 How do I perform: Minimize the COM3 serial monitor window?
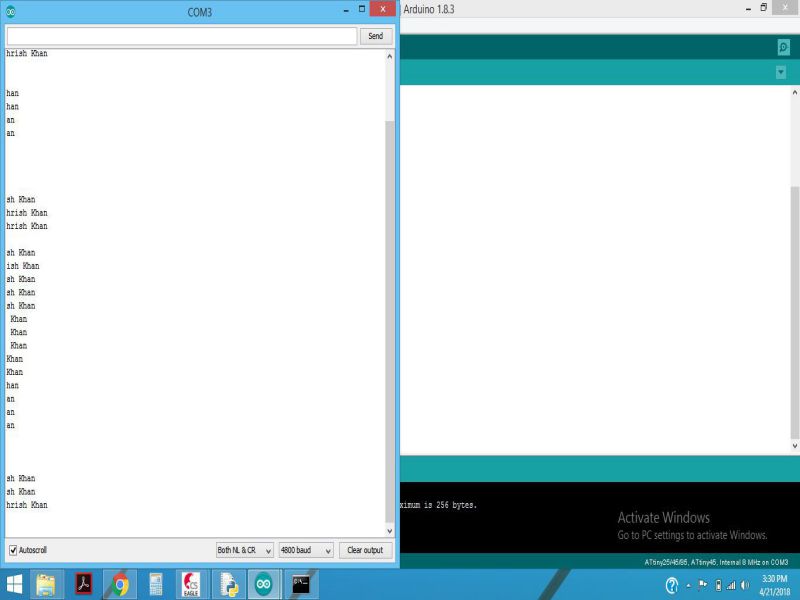point(346,10)
